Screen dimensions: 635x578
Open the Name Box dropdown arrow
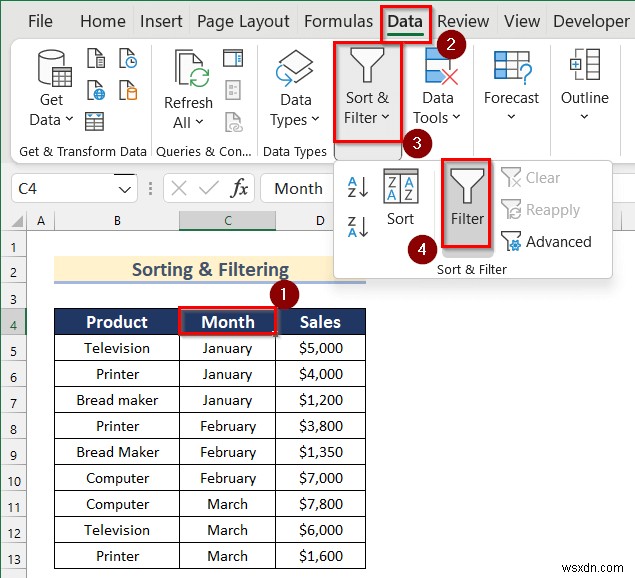pos(125,189)
